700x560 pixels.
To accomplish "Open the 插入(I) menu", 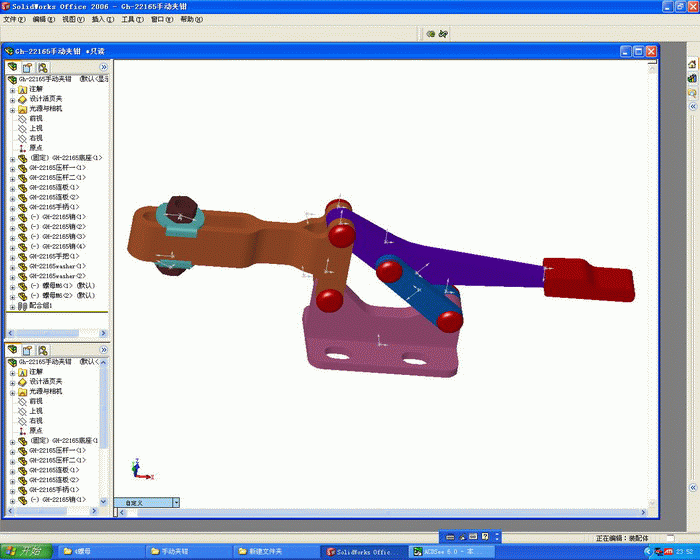I will coord(103,19).
